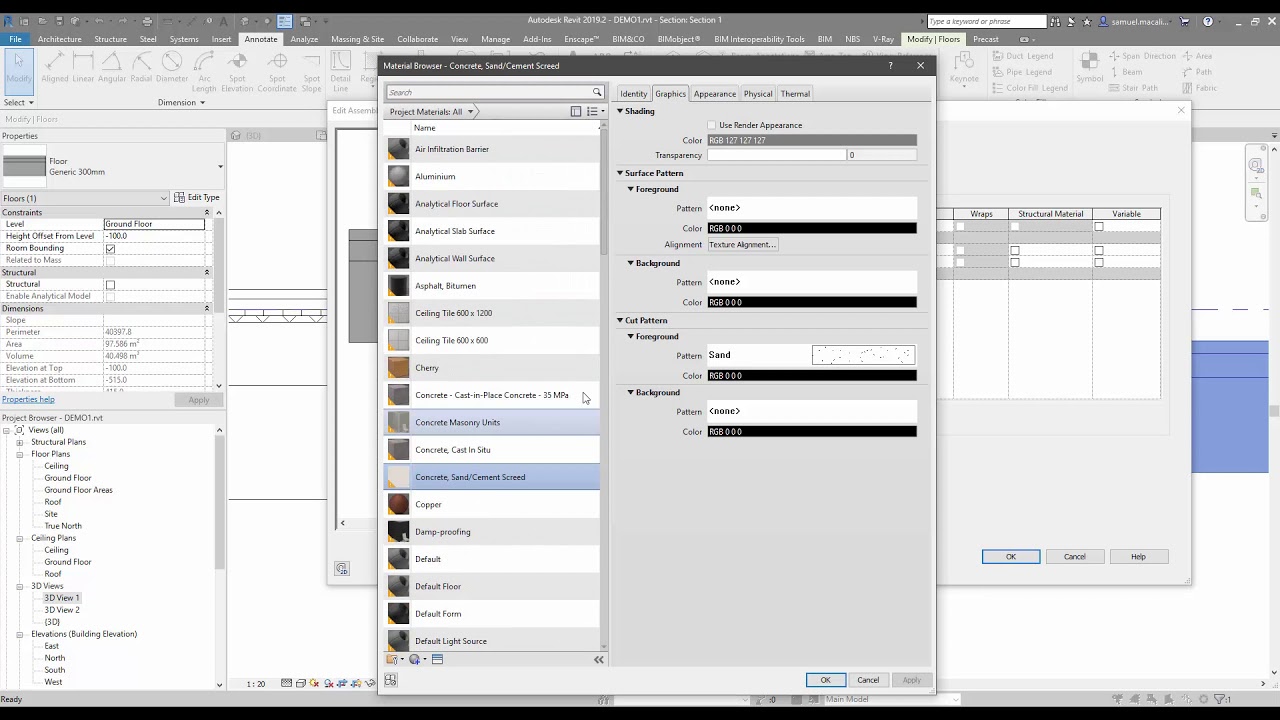Click the Print icon in quick access toolbar
The image size is (1280, 720).
click(x=147, y=21)
